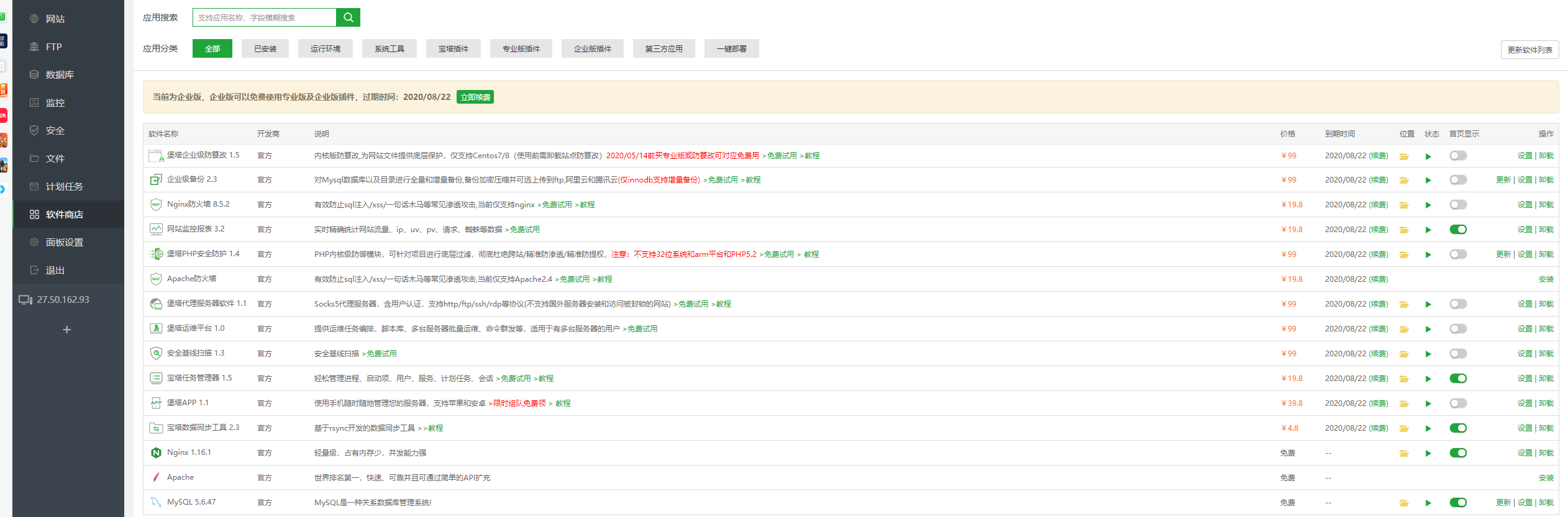Click the 堡塔APP app icon
This screenshot has width=1568, height=517.
pos(156,403)
